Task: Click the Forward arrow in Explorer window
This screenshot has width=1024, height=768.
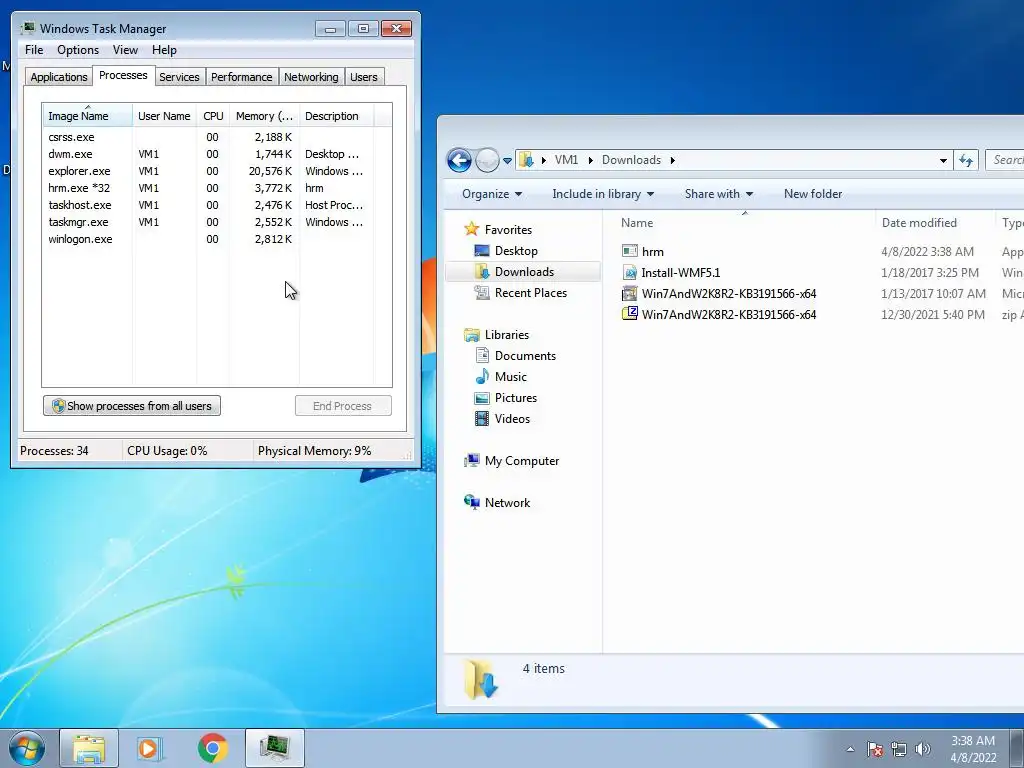Action: click(x=487, y=160)
